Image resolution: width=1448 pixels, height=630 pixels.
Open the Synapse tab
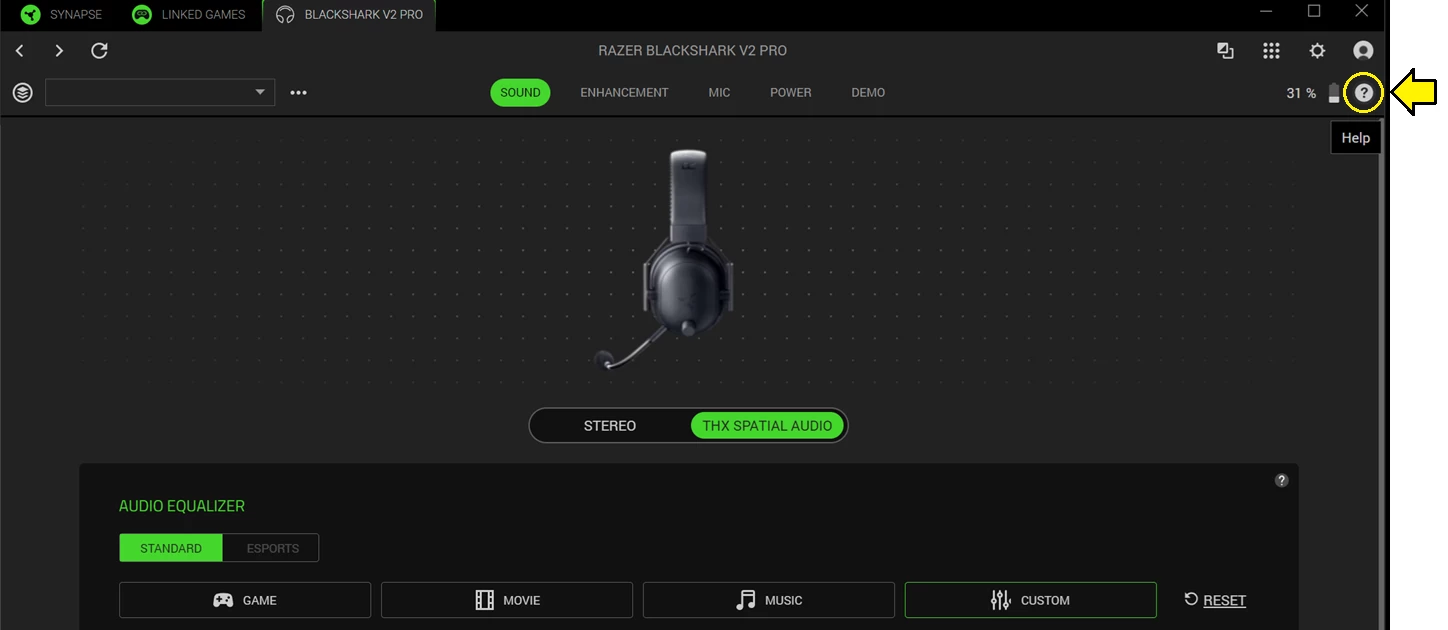pos(61,15)
